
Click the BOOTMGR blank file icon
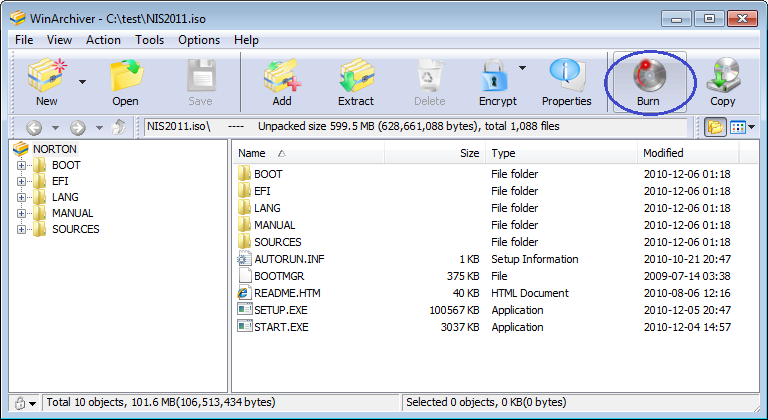coord(244,275)
